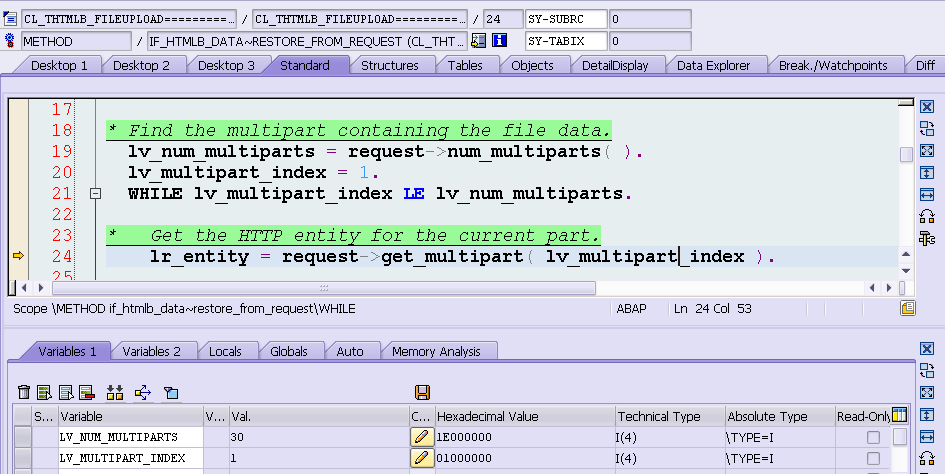
Task: Click the go-to-current-statement icon after method name
Action: [x=479, y=40]
